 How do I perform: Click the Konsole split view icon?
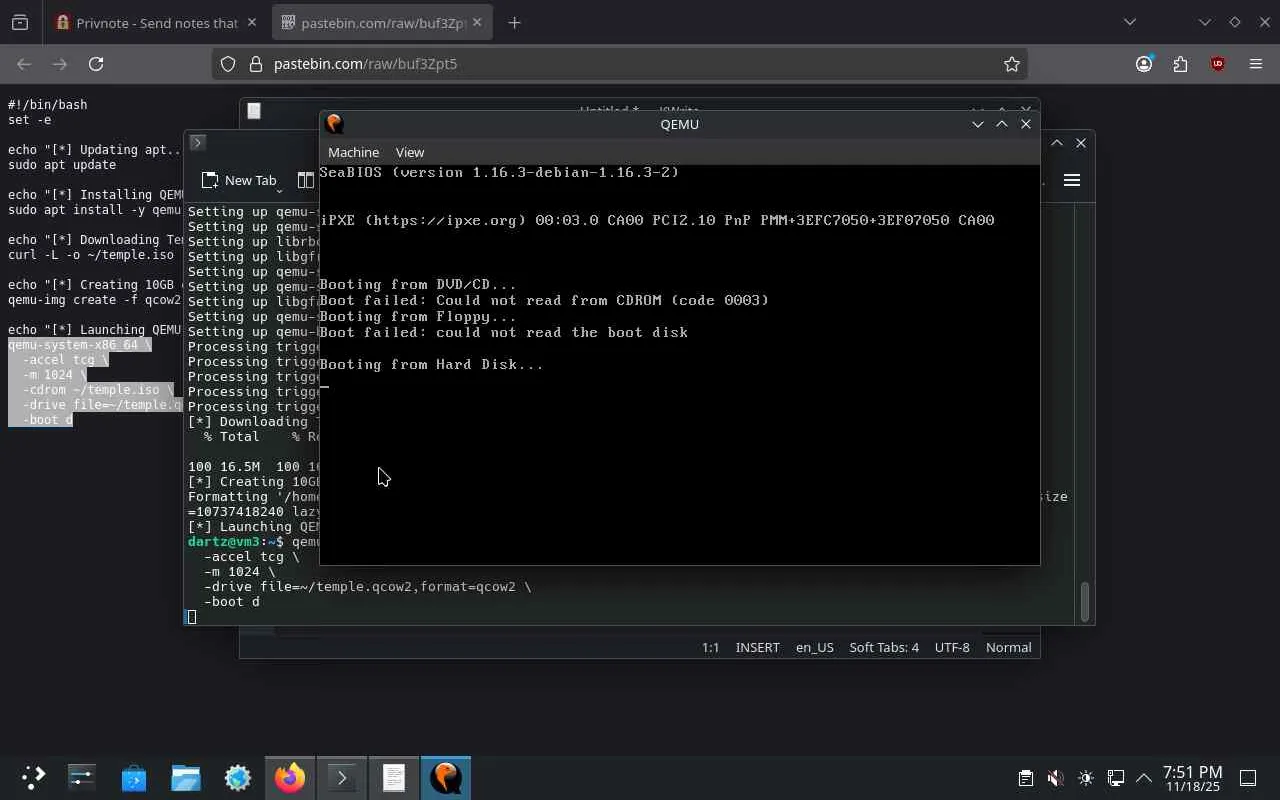(306, 180)
